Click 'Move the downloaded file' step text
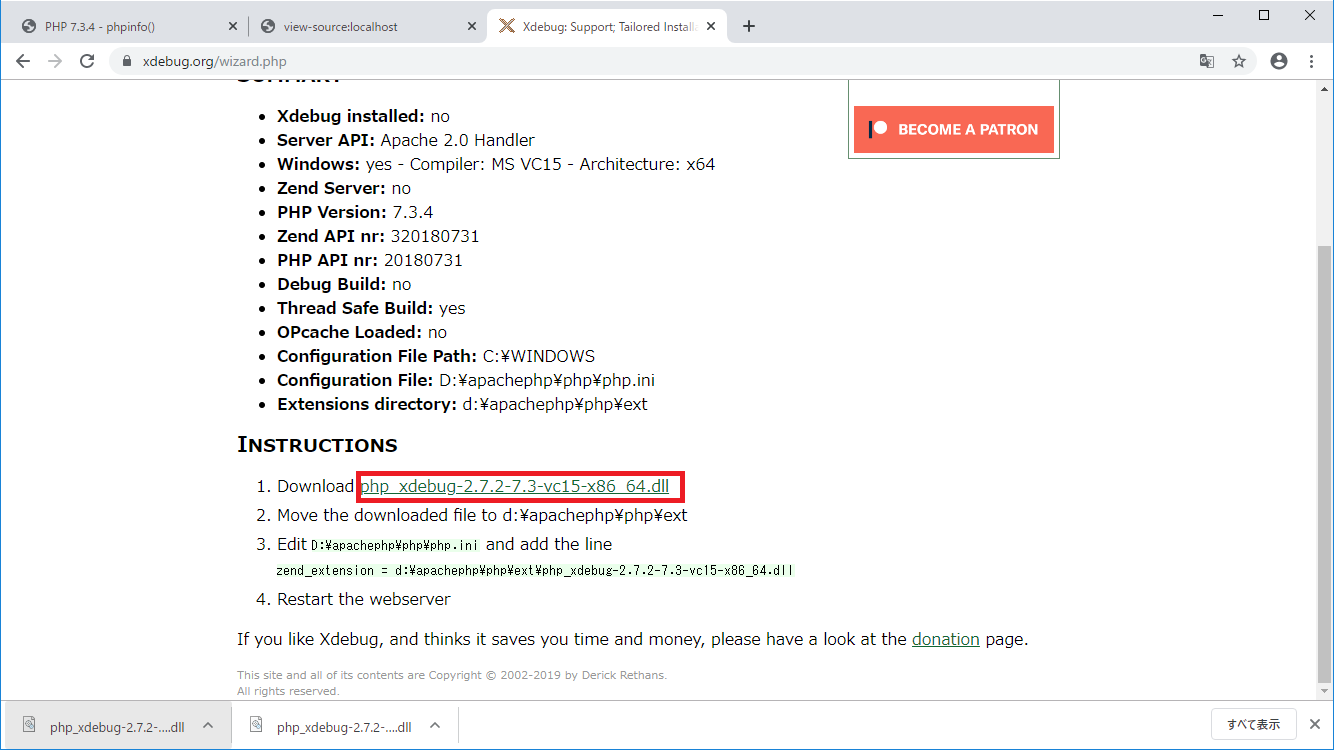The image size is (1334, 750). click(482, 515)
